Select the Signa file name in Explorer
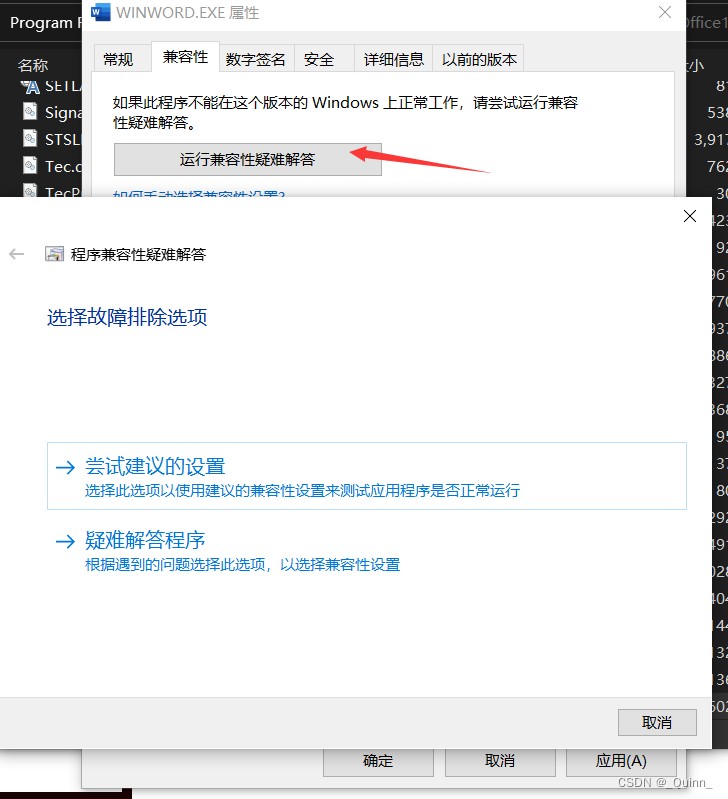 [64, 112]
